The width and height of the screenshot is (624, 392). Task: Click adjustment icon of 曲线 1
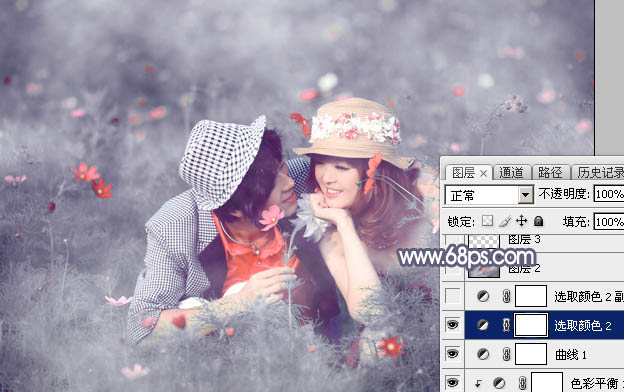(483, 354)
